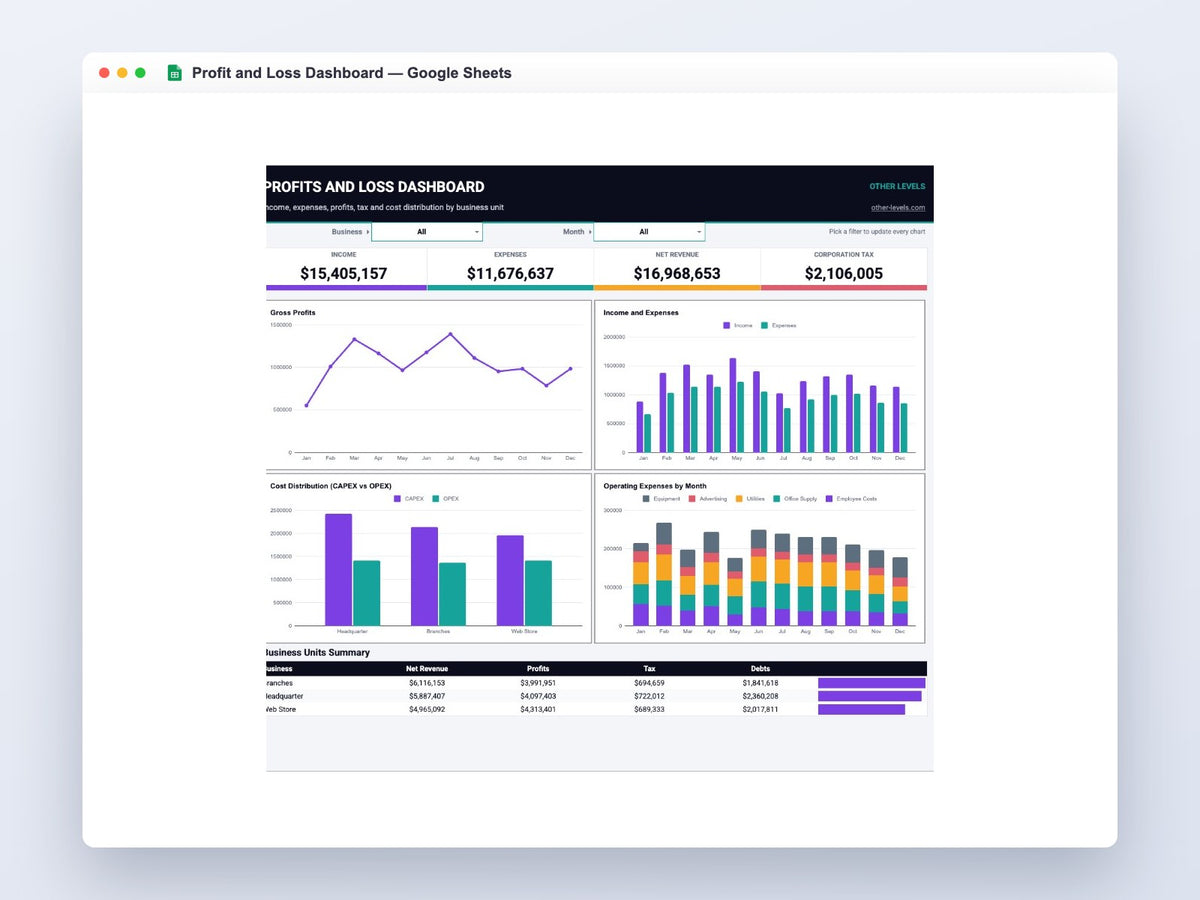Click the OTHER LEVELS brand link
The height and width of the screenshot is (900, 1200).
click(x=897, y=186)
